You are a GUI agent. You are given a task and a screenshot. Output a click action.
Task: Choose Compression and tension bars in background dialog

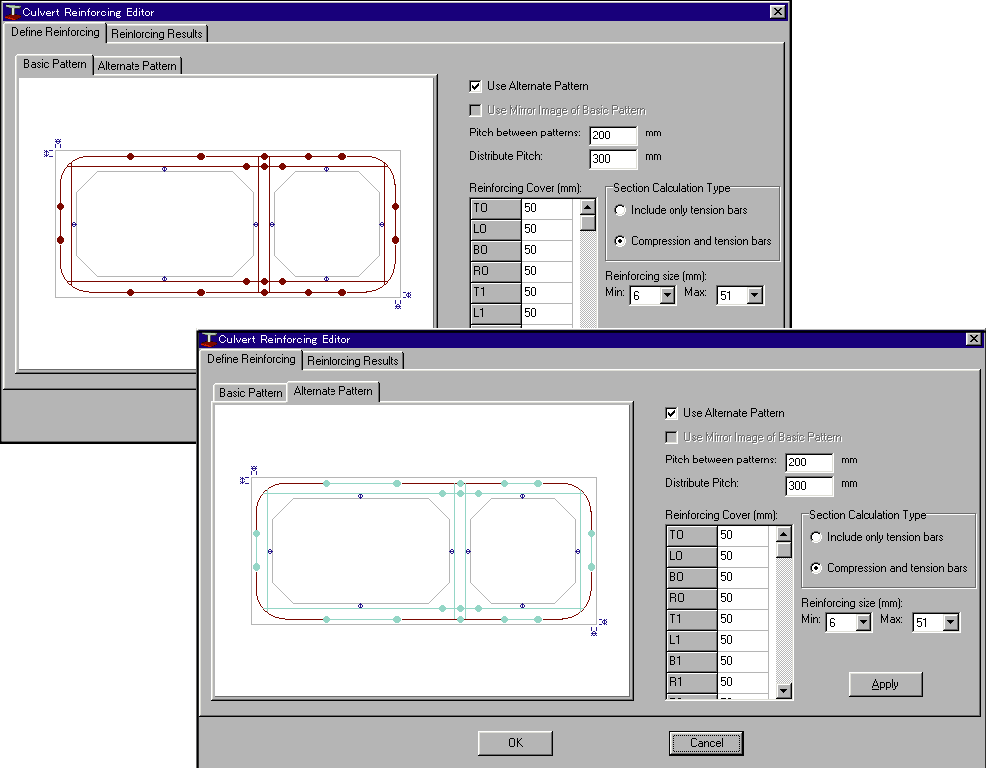click(621, 241)
